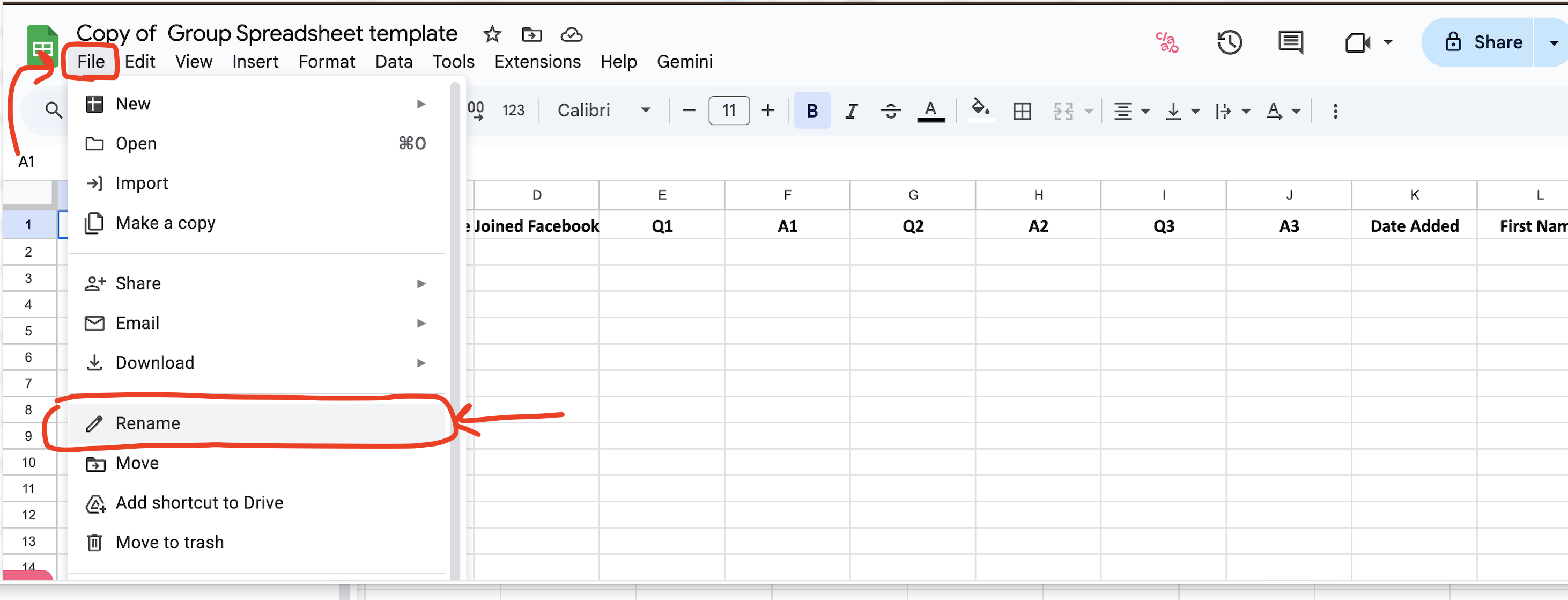
Task: Toggle bold formatting
Action: 811,111
